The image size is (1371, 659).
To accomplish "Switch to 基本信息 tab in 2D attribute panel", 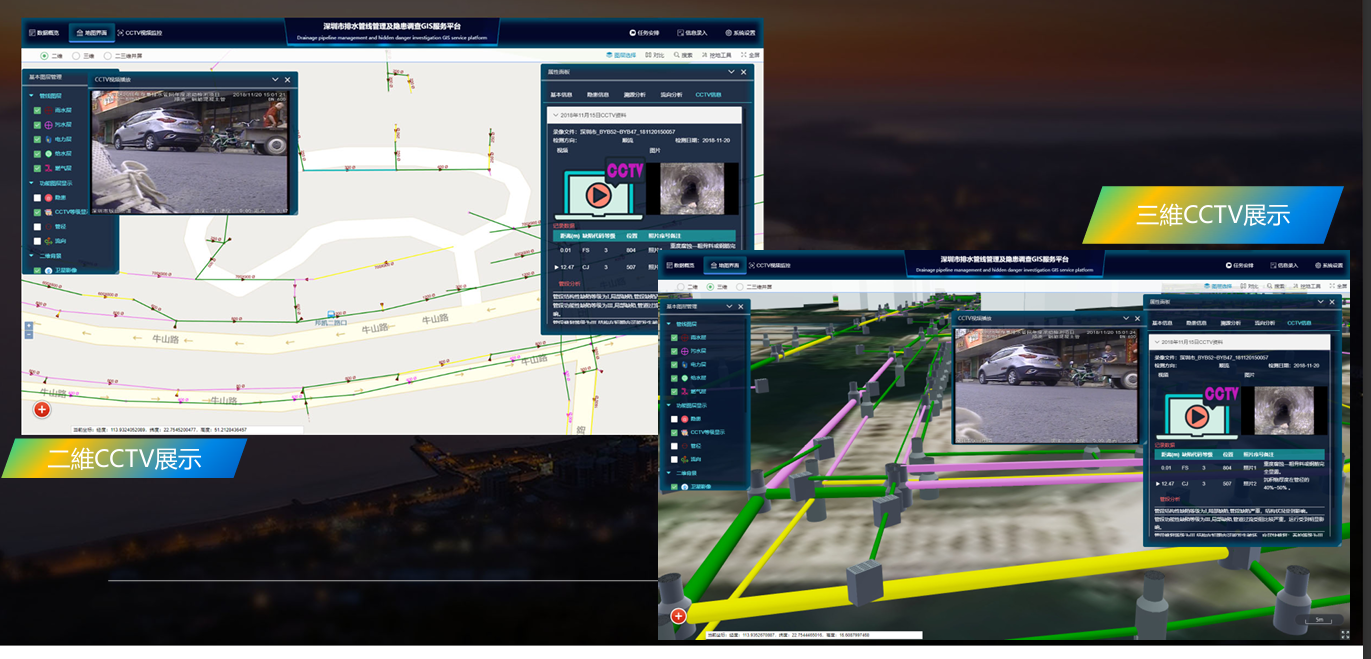I will pyautogui.click(x=560, y=94).
